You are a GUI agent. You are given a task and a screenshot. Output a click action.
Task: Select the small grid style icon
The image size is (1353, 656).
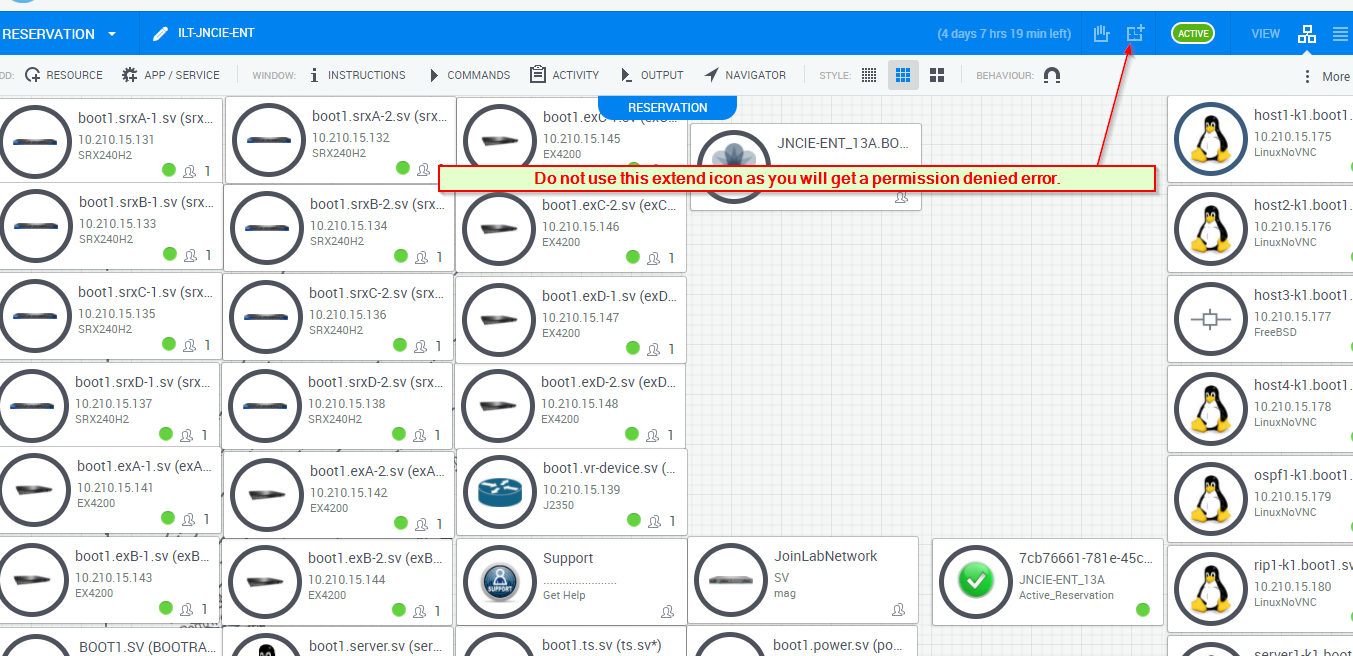(869, 75)
